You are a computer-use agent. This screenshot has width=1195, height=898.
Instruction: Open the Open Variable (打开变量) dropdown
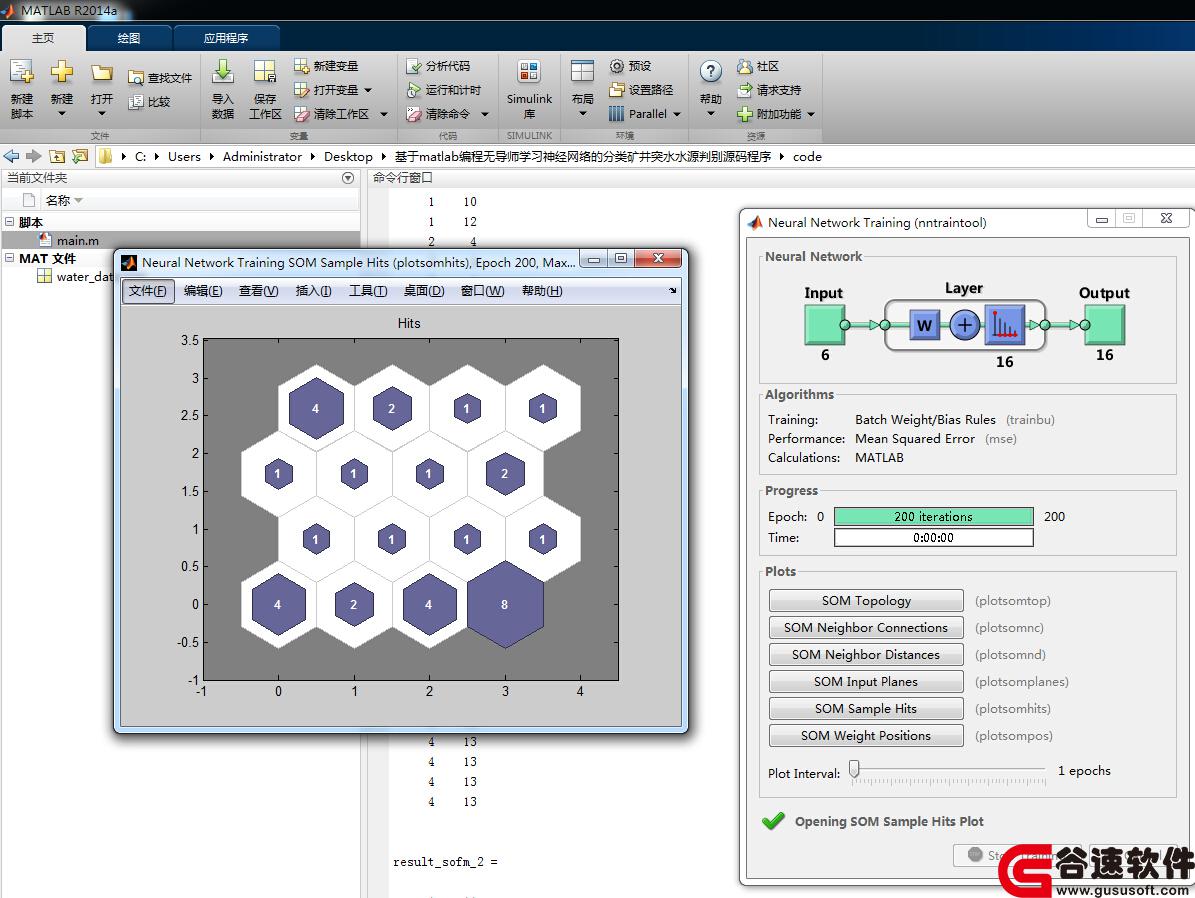coord(368,90)
